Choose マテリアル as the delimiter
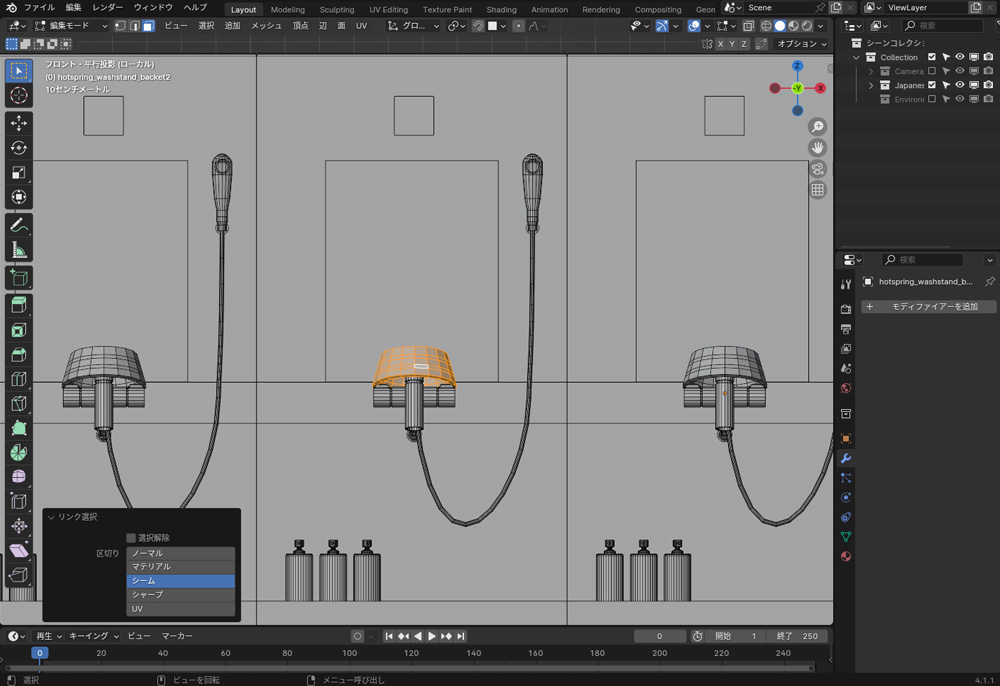Image resolution: width=1000 pixels, height=686 pixels. click(x=181, y=567)
